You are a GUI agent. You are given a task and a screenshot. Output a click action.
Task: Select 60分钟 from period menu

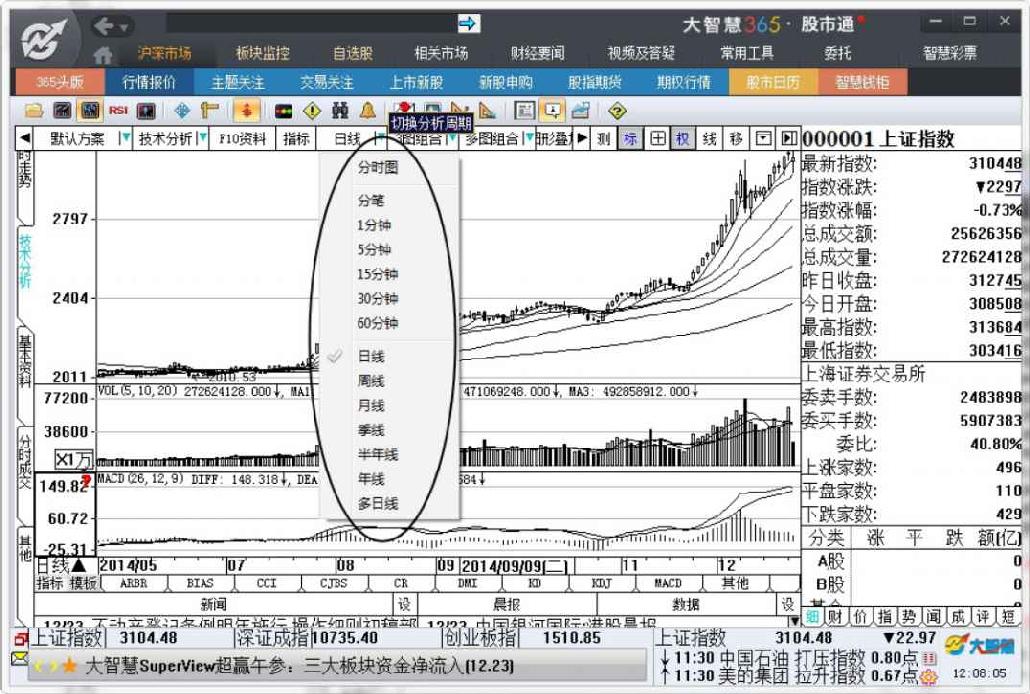point(378,323)
